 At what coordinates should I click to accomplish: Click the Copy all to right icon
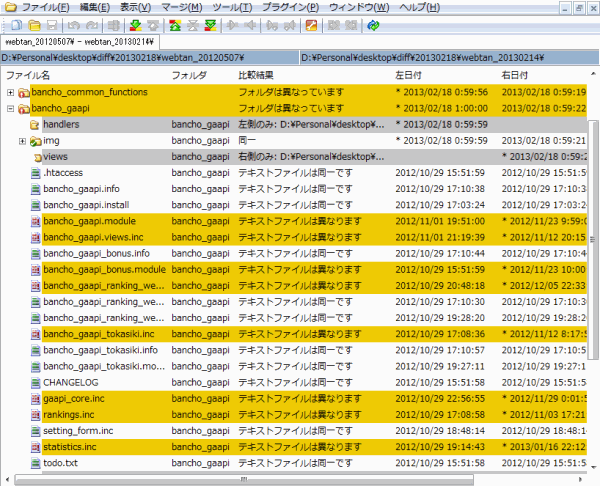point(333,26)
